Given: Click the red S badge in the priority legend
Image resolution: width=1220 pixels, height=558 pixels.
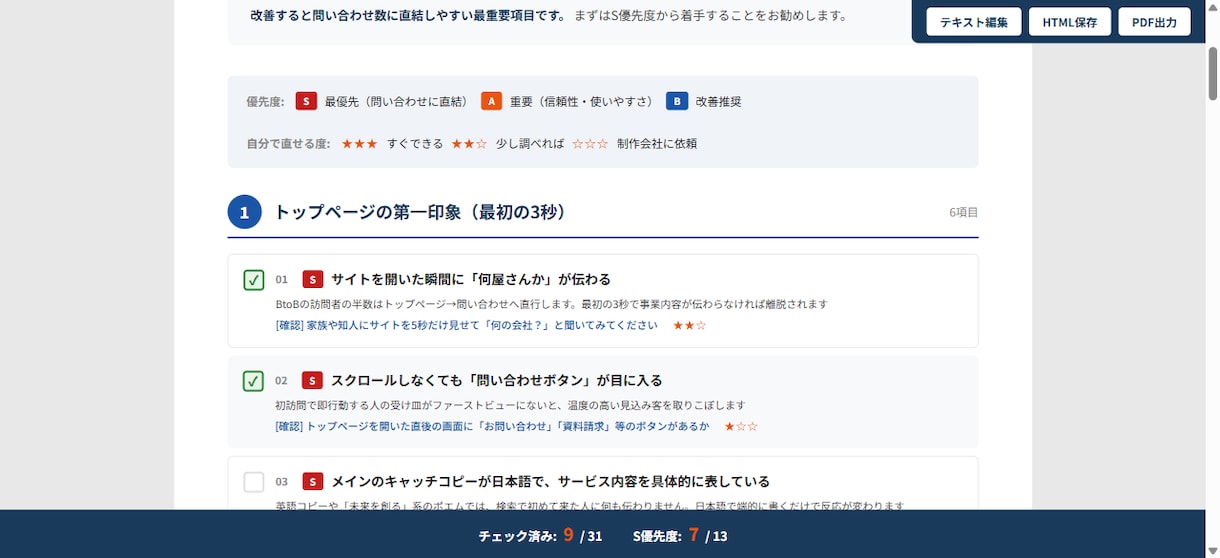Looking at the screenshot, I should 306,101.
